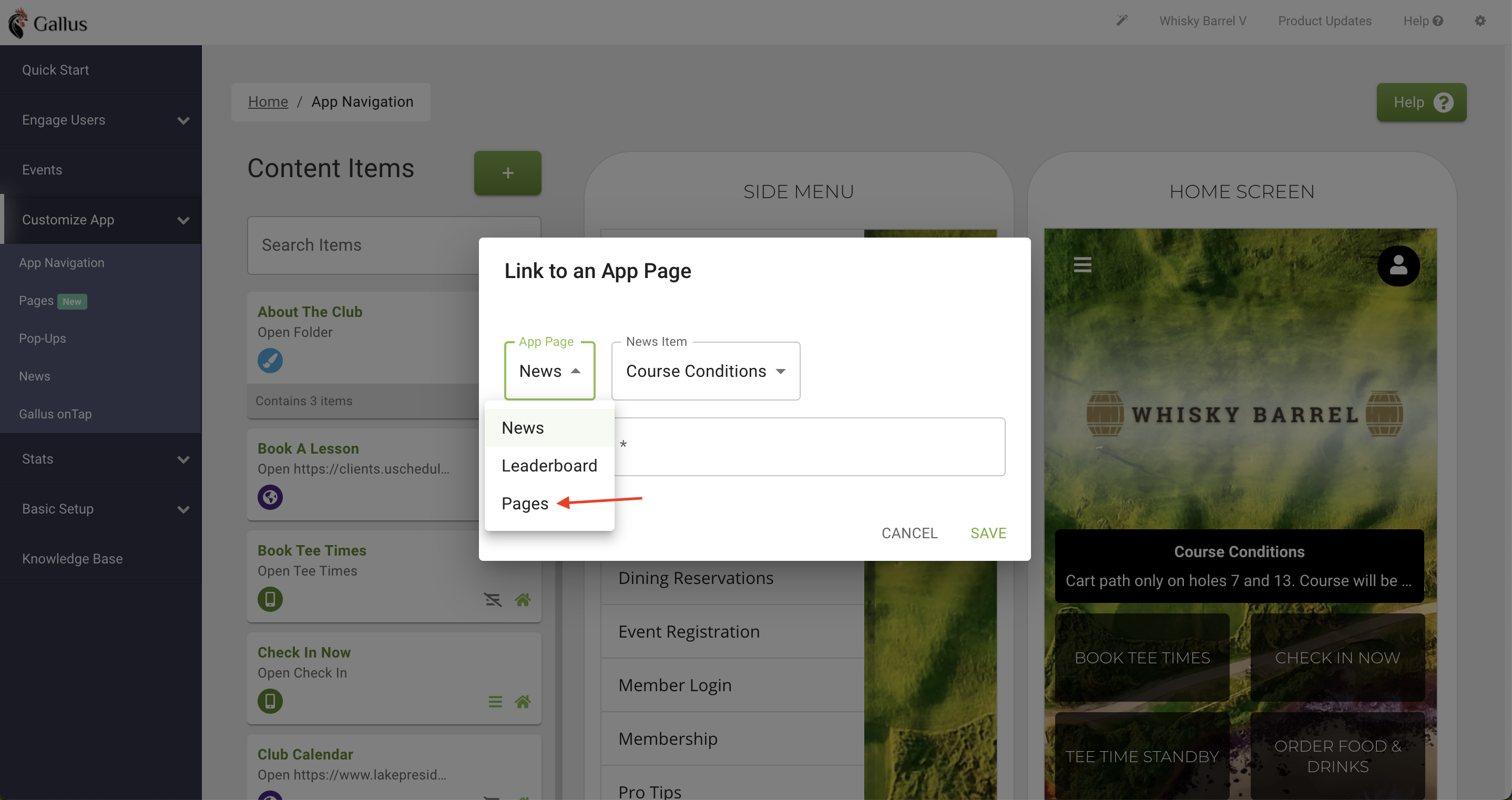
Task: Click Event Registration in side menu preview
Action: 732,632
